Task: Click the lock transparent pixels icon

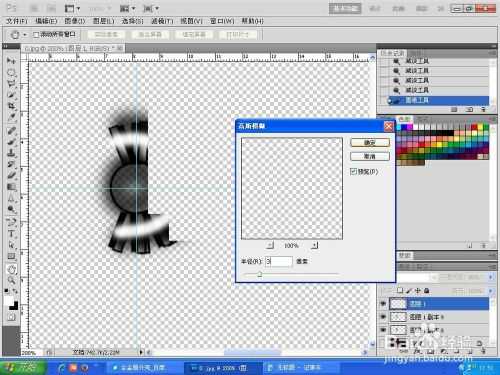Action: [x=400, y=291]
